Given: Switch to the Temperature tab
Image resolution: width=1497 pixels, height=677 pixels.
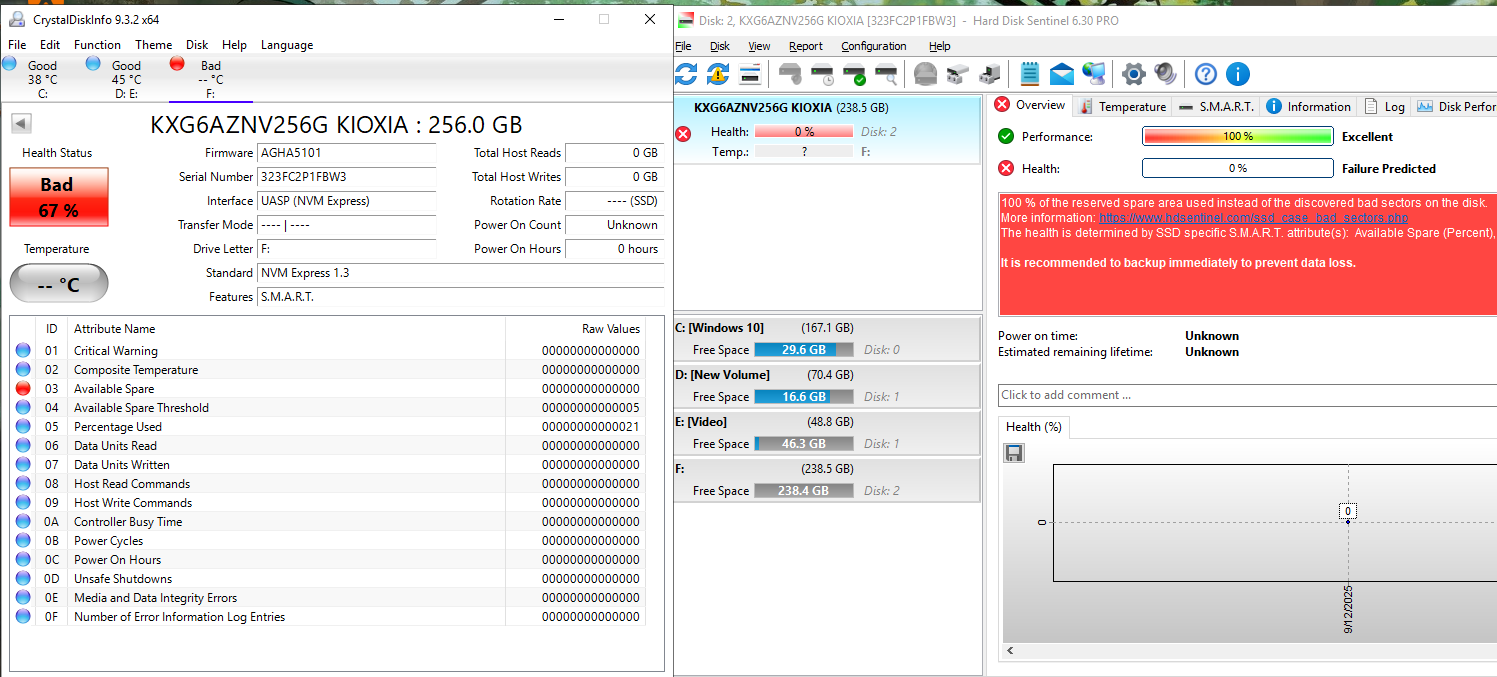Looking at the screenshot, I should 1121,107.
